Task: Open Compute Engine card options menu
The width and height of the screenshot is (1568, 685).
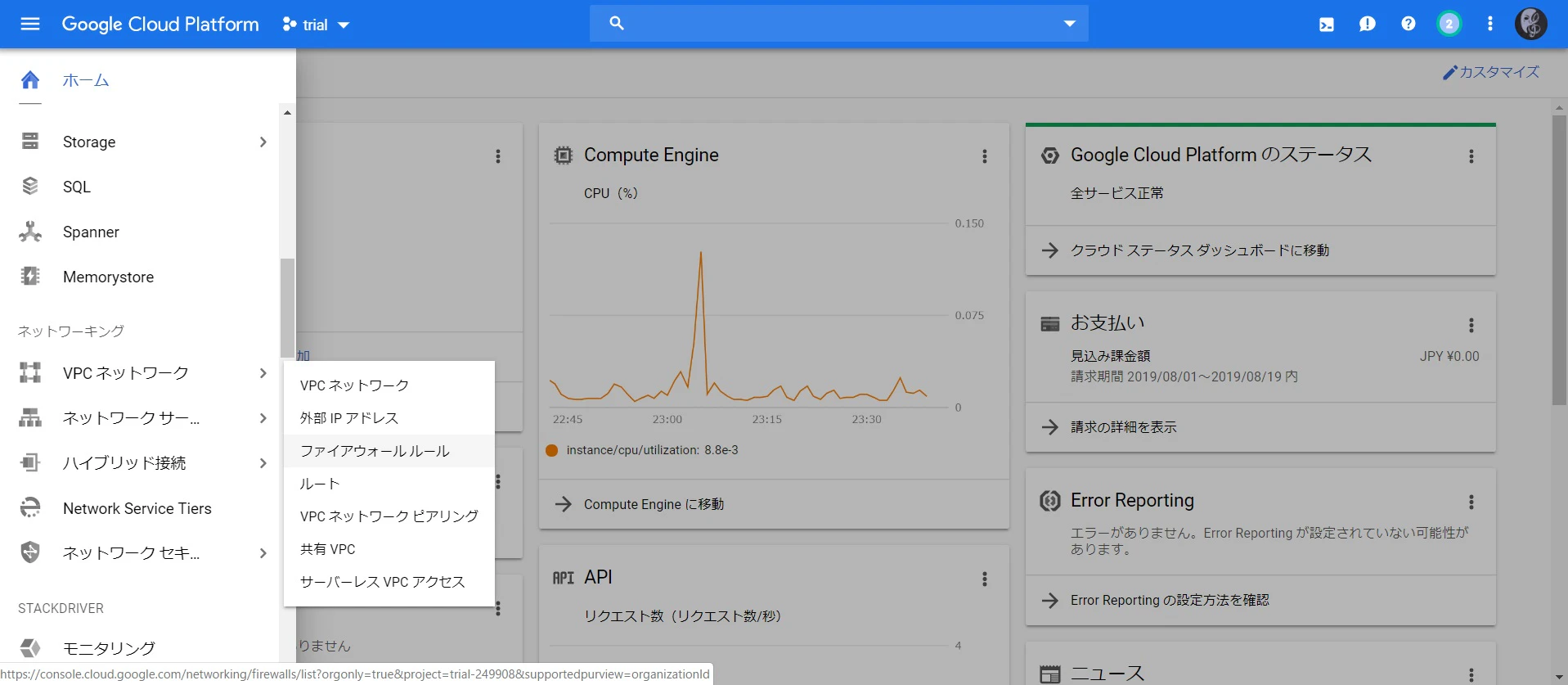Action: tap(985, 155)
